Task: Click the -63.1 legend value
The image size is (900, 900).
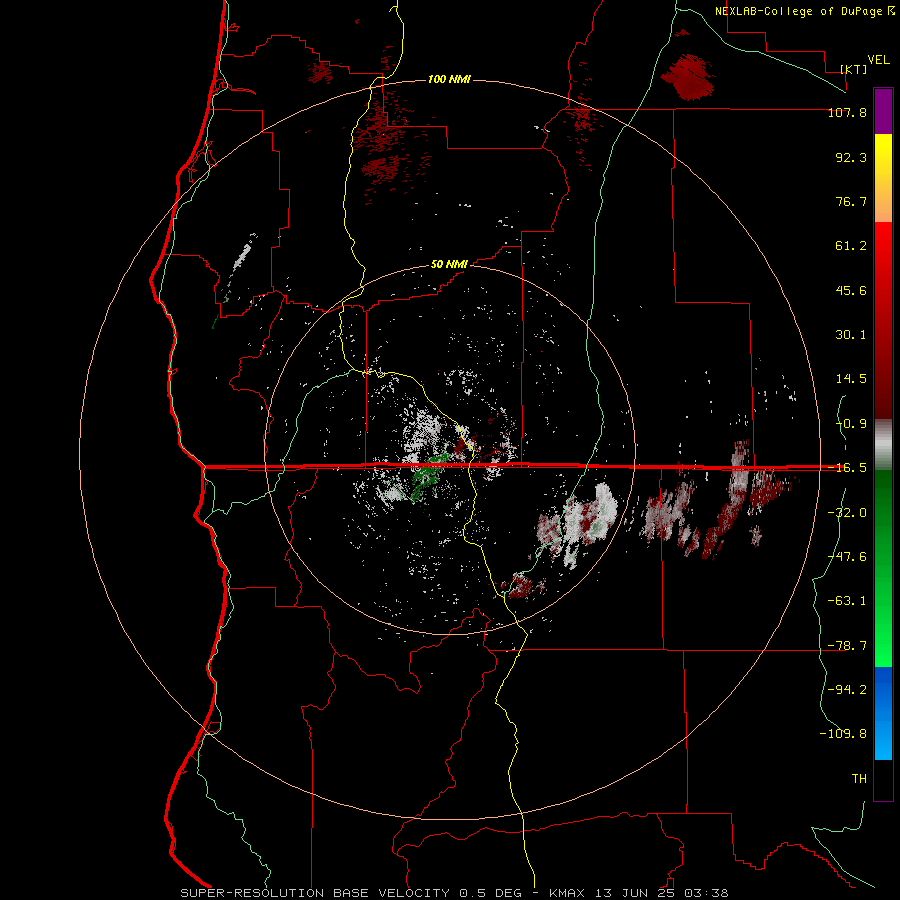Action: [x=847, y=601]
